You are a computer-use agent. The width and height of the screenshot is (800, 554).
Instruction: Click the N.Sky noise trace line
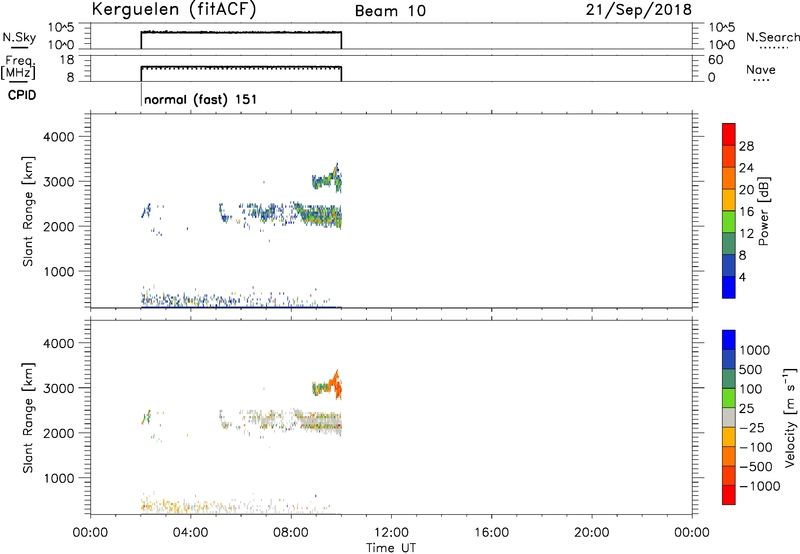[241, 32]
